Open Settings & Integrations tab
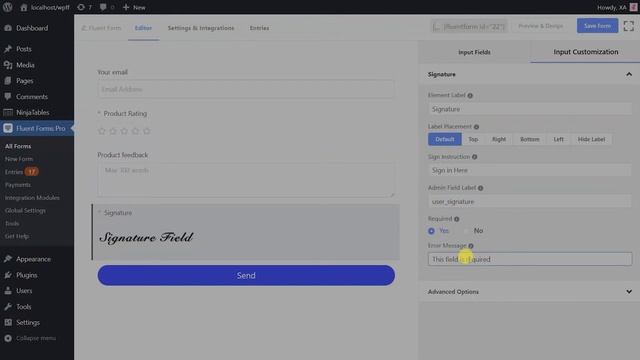Screen dimensions: 640x360 tap(201, 28)
